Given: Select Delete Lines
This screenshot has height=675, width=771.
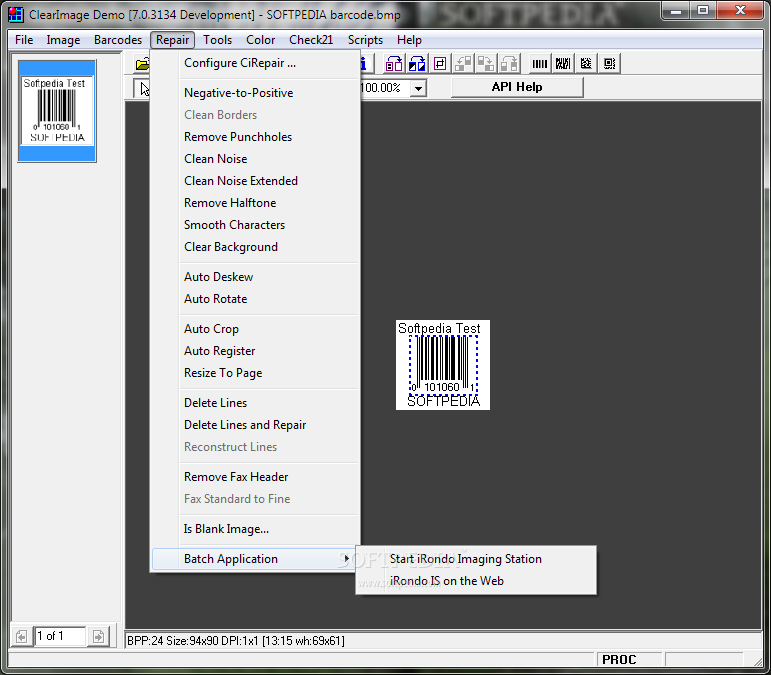Looking at the screenshot, I should [254, 403].
